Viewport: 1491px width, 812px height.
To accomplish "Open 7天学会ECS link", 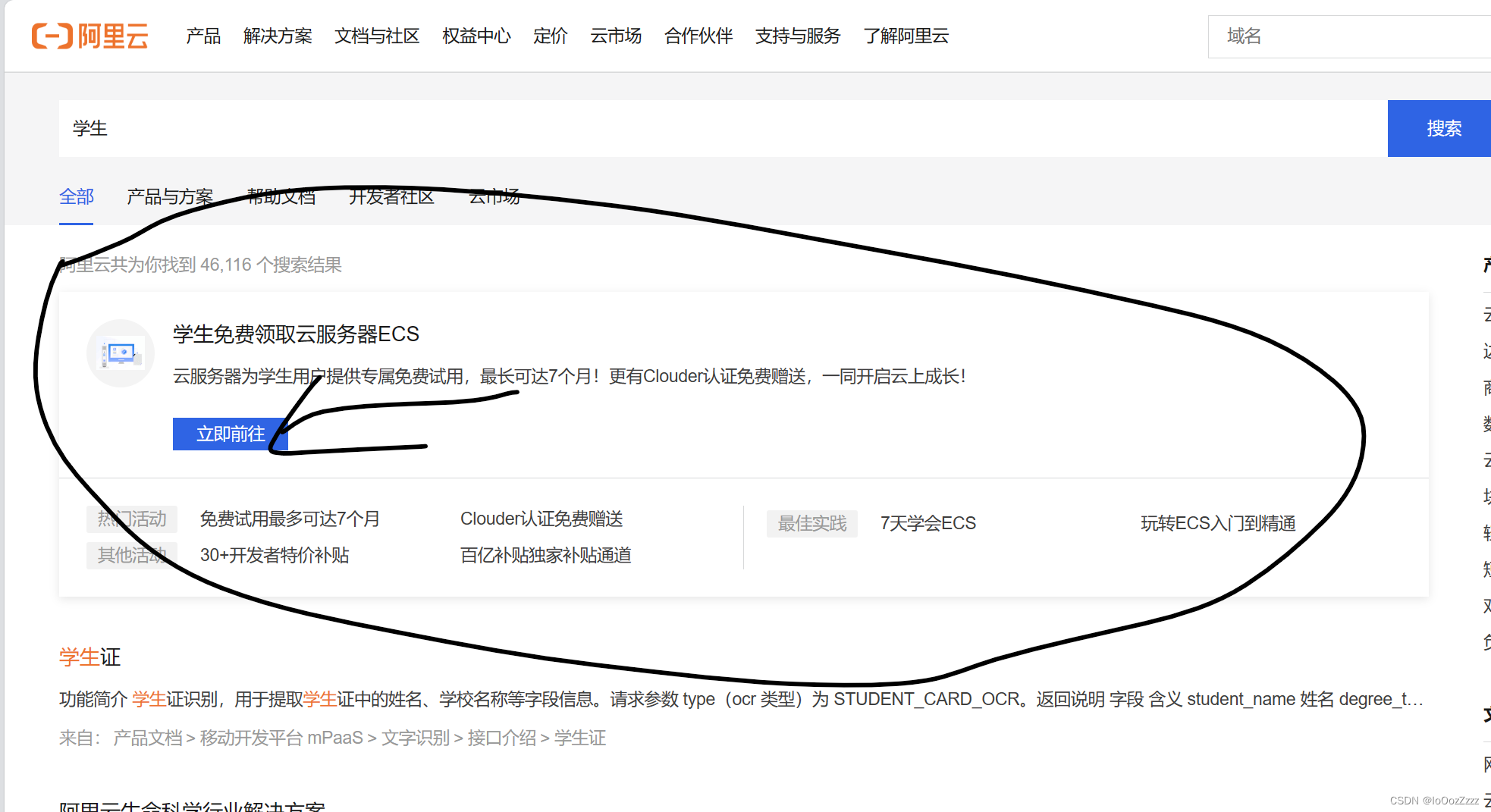I will tap(928, 523).
